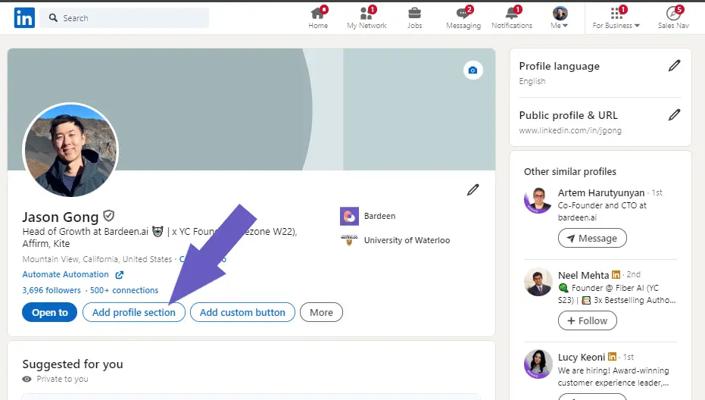The width and height of the screenshot is (705, 400).
Task: Click the search magnifier icon
Action: [x=53, y=18]
